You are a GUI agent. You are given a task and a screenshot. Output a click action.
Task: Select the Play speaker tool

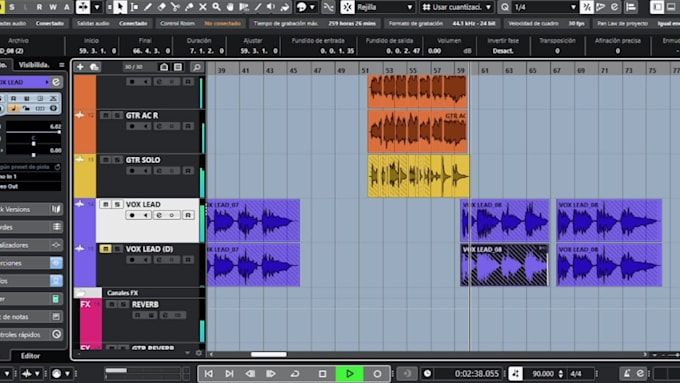(x=271, y=7)
